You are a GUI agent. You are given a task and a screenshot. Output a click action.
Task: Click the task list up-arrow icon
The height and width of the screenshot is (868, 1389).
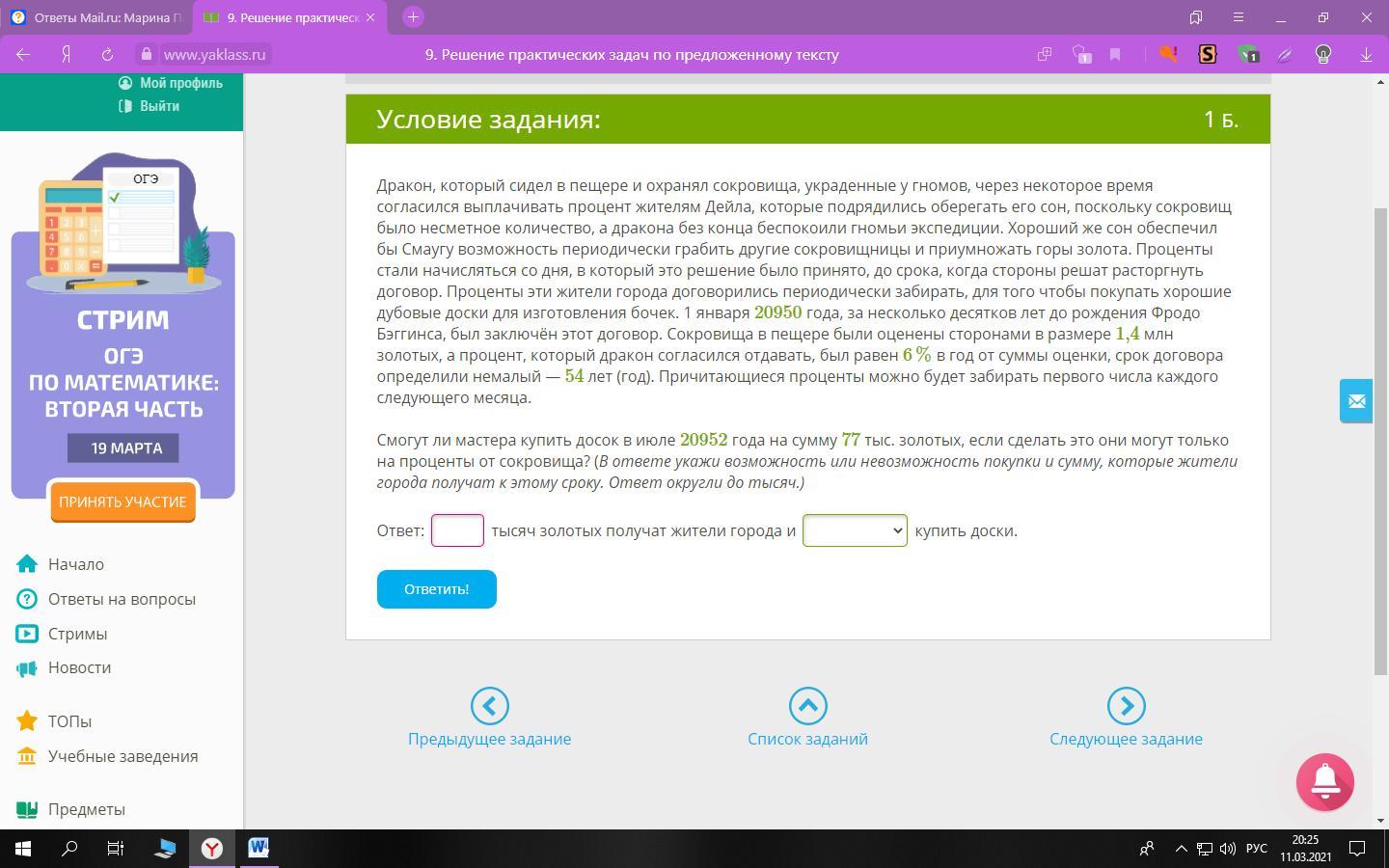click(807, 706)
